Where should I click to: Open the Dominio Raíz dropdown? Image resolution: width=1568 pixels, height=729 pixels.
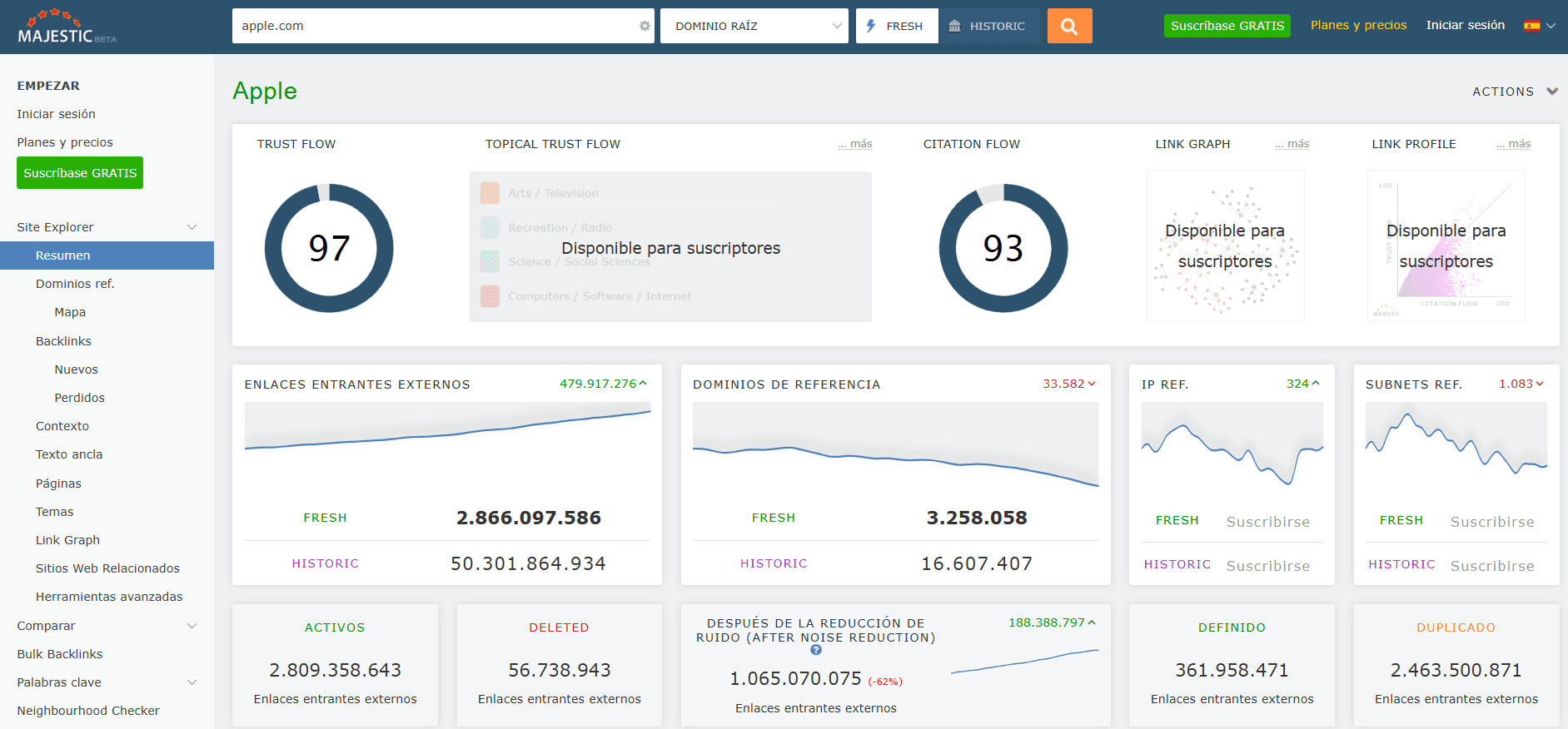click(x=754, y=26)
